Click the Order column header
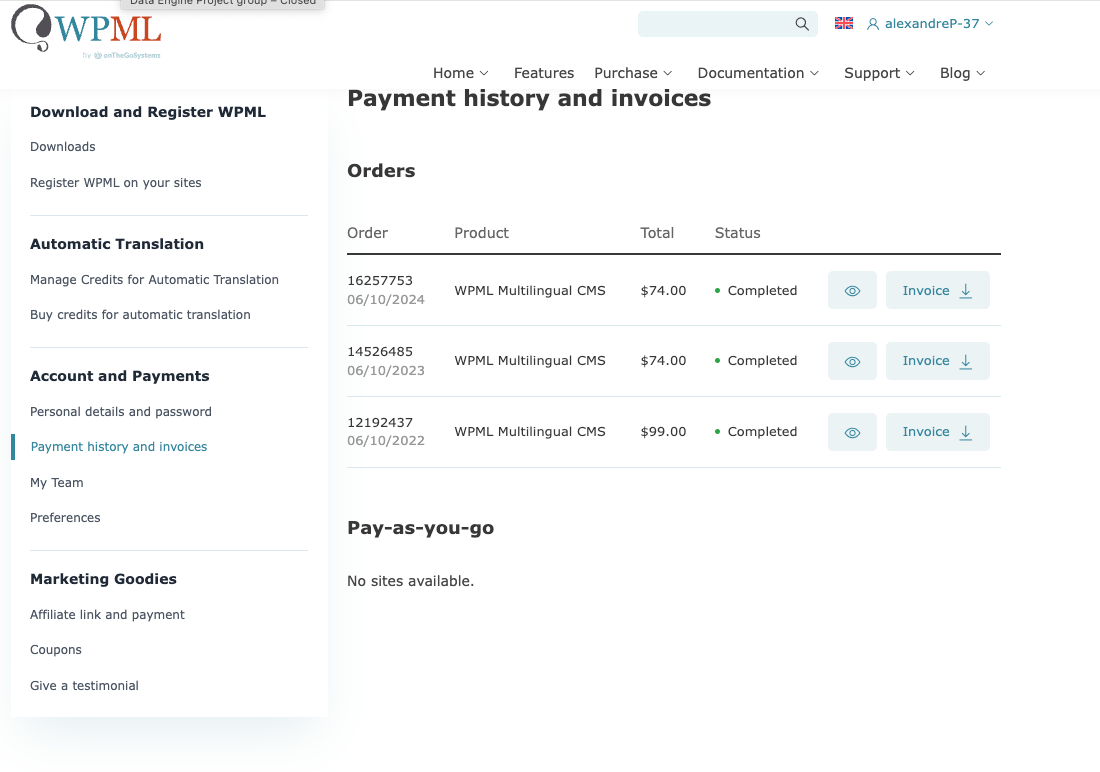Viewport: 1100px width, 772px height. point(368,233)
